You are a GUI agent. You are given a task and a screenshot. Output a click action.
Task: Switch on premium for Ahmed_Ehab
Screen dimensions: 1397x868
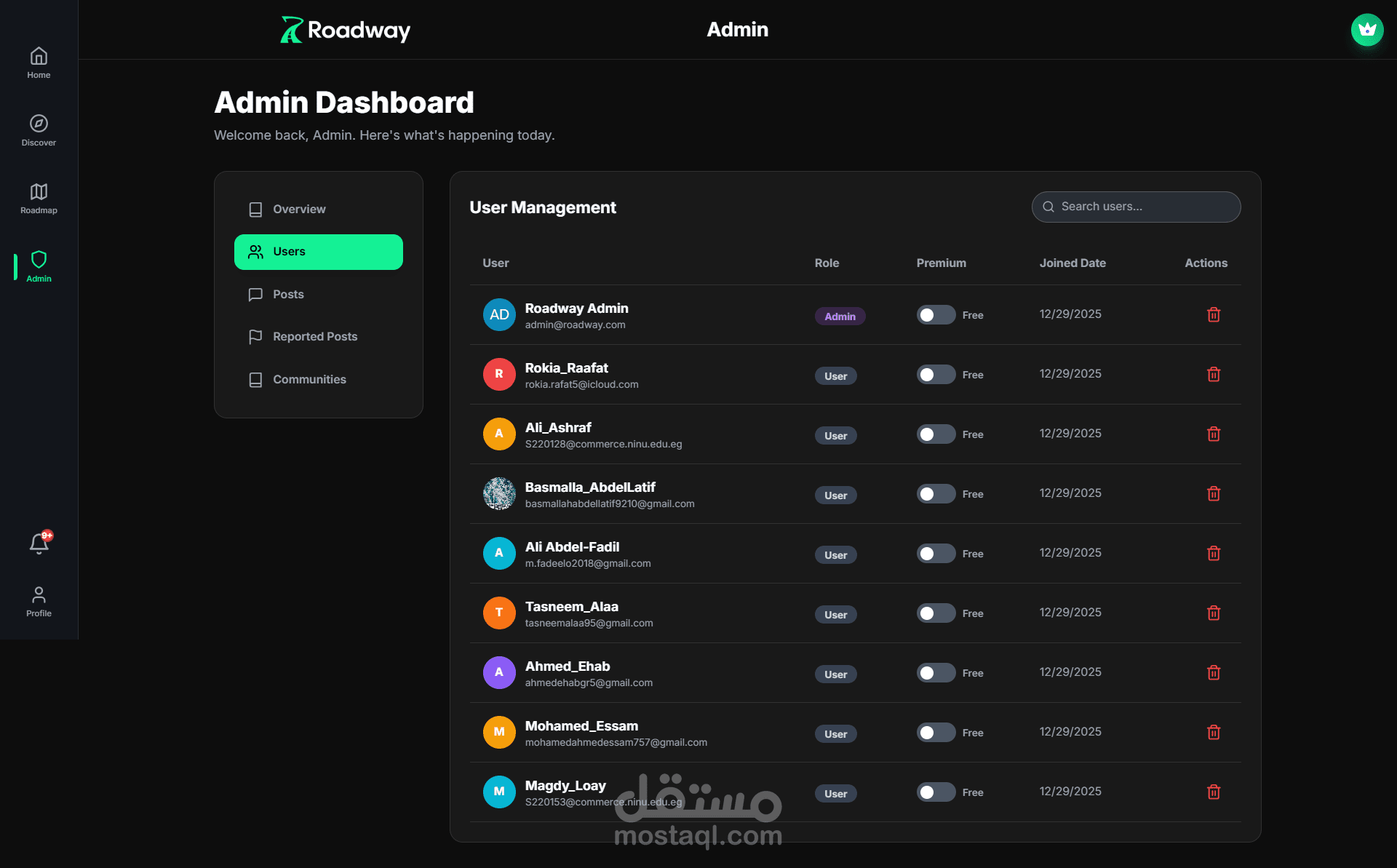click(935, 673)
